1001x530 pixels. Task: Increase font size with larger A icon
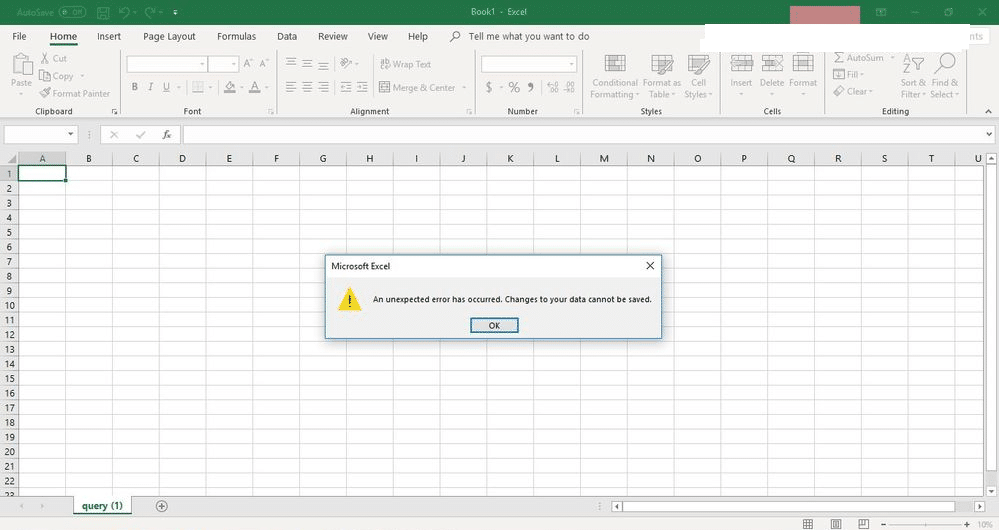pos(248,64)
